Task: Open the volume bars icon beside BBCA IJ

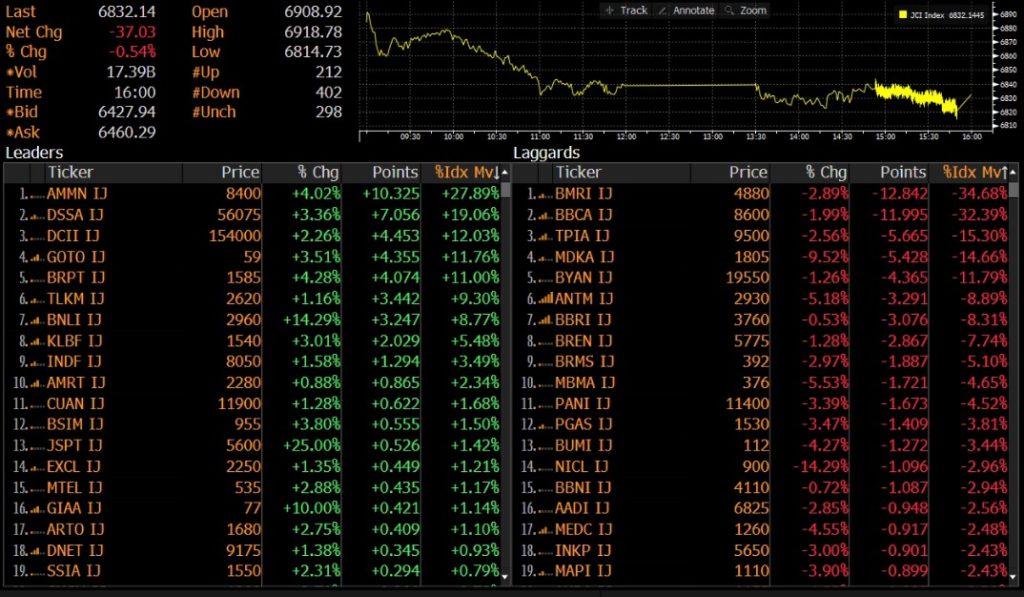Action: click(546, 216)
